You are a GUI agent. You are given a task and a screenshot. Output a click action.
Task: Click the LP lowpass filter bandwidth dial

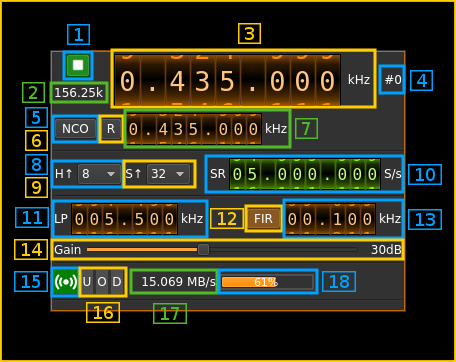point(124,219)
